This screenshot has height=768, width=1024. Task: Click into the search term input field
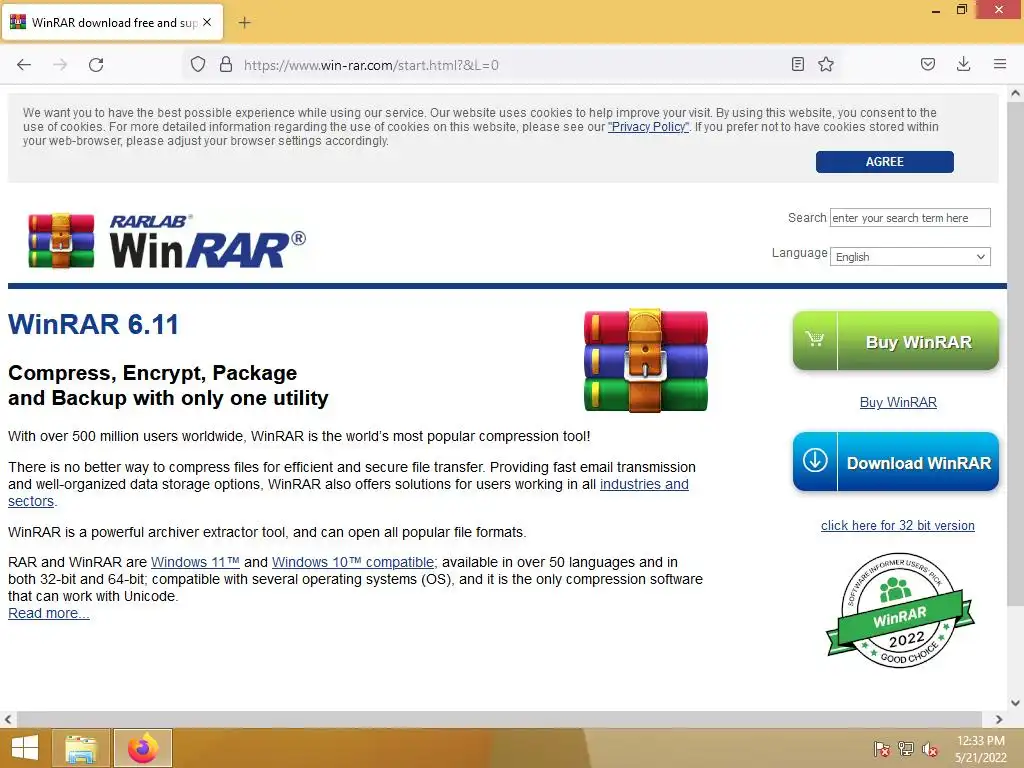[x=910, y=217]
